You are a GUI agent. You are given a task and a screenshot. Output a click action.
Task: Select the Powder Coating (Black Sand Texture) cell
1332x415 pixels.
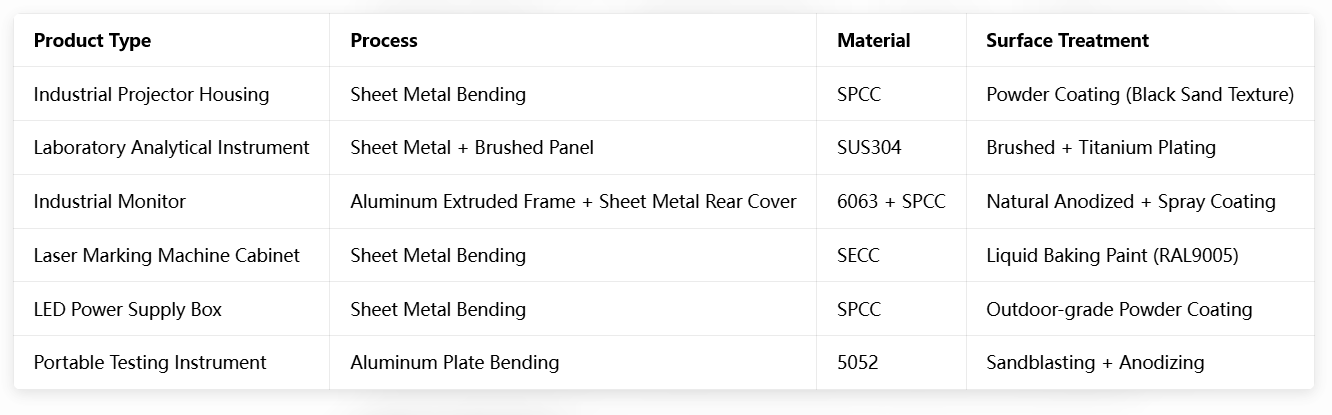tap(1140, 95)
